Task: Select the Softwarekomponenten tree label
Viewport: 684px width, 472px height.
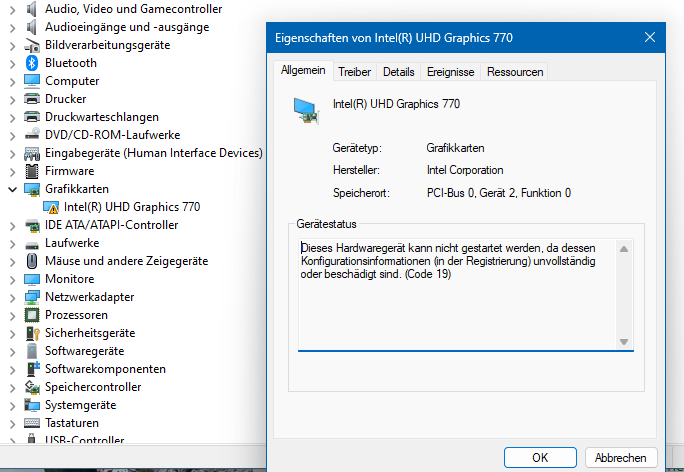Action: tap(105, 369)
